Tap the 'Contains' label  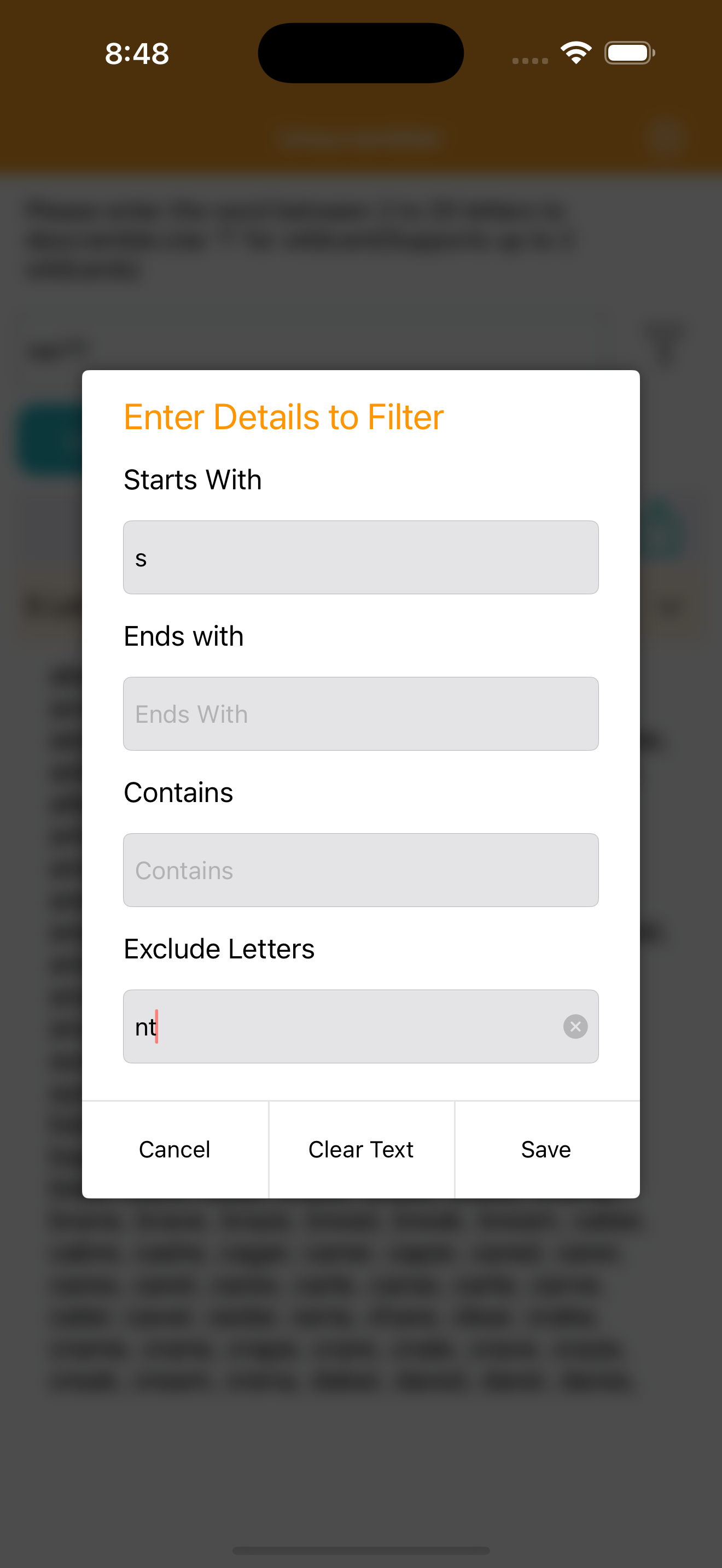(178, 793)
